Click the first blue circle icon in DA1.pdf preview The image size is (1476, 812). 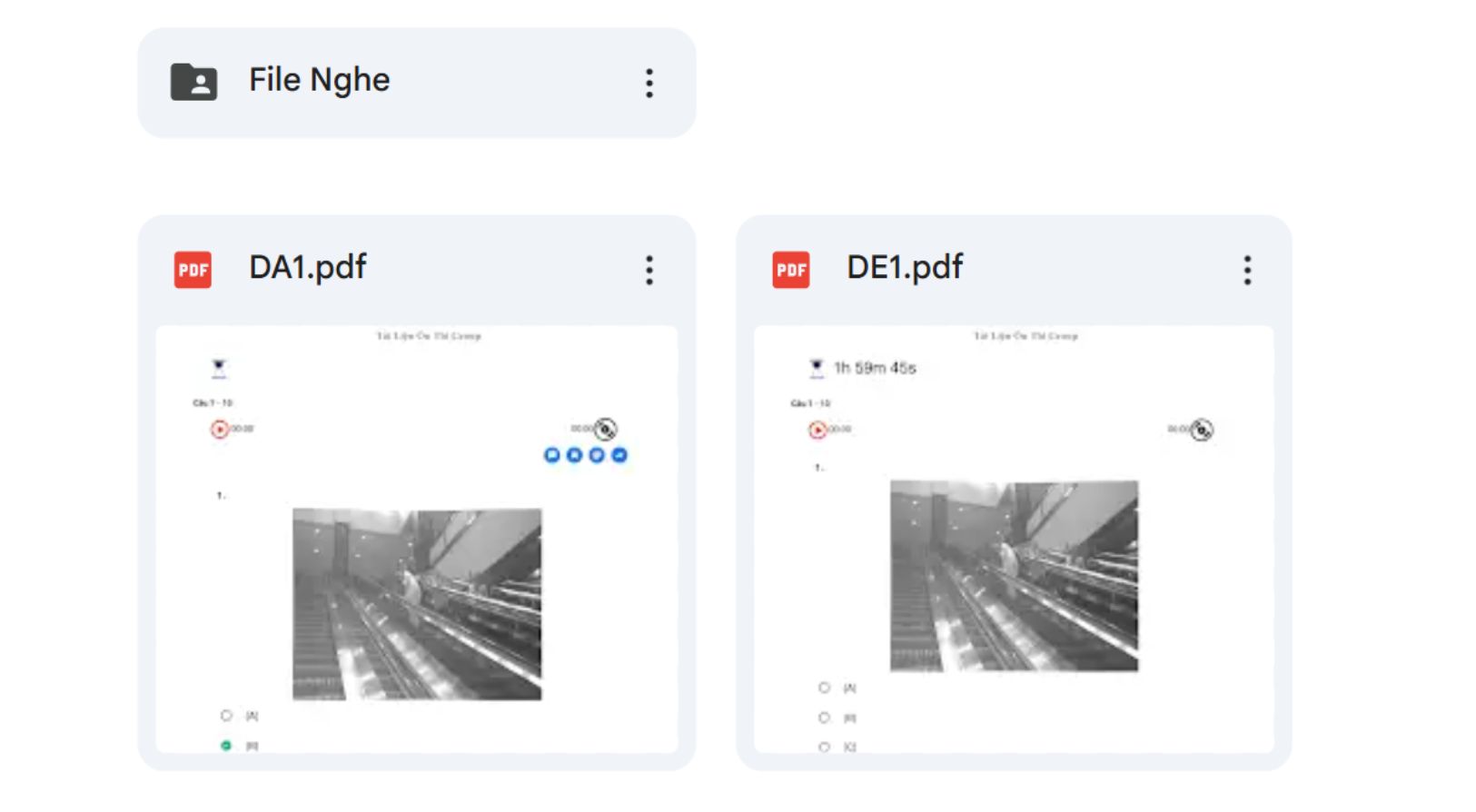(551, 455)
